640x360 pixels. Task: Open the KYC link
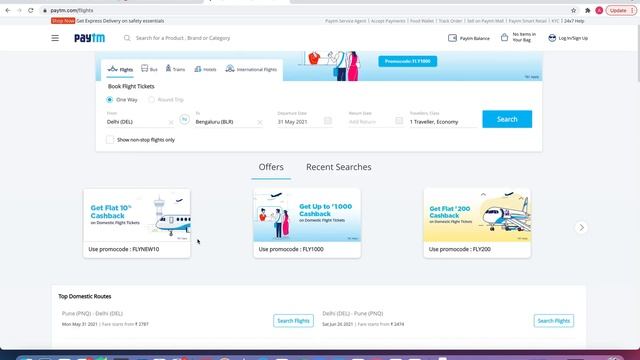(x=555, y=21)
